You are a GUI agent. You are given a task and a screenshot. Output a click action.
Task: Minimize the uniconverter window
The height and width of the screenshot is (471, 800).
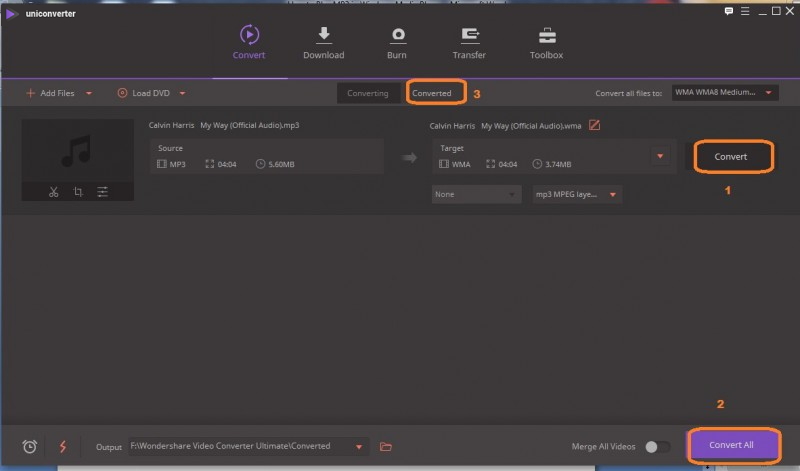[x=763, y=11]
